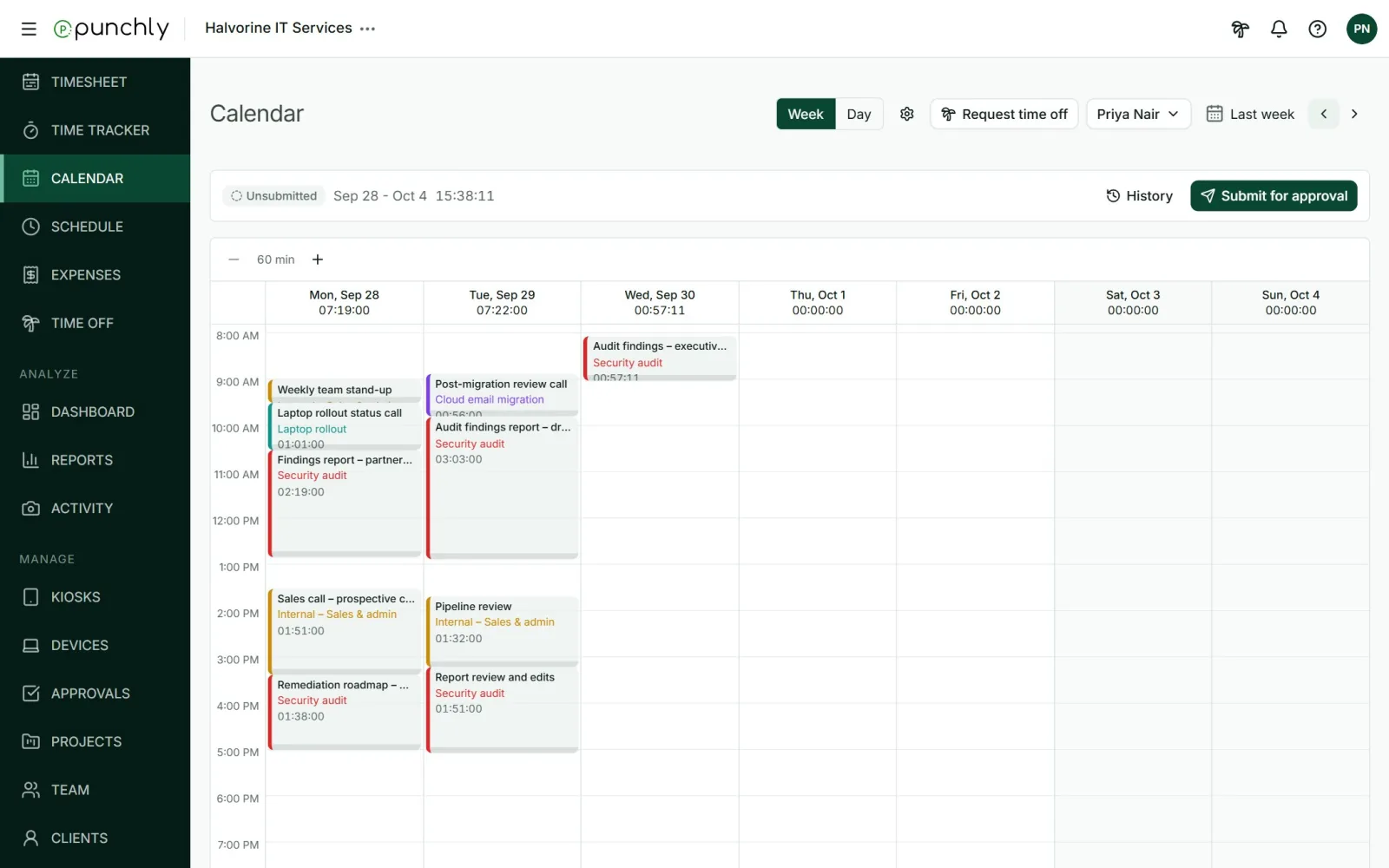Decrease calendar zoom with minus
This screenshot has width=1389, height=868.
pyautogui.click(x=234, y=260)
